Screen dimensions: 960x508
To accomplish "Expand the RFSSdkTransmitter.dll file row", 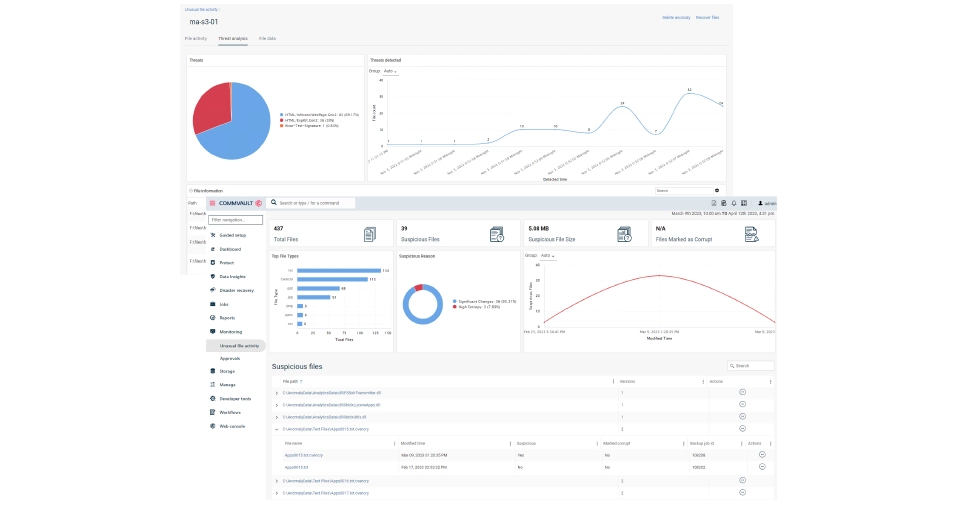I will 276,393.
